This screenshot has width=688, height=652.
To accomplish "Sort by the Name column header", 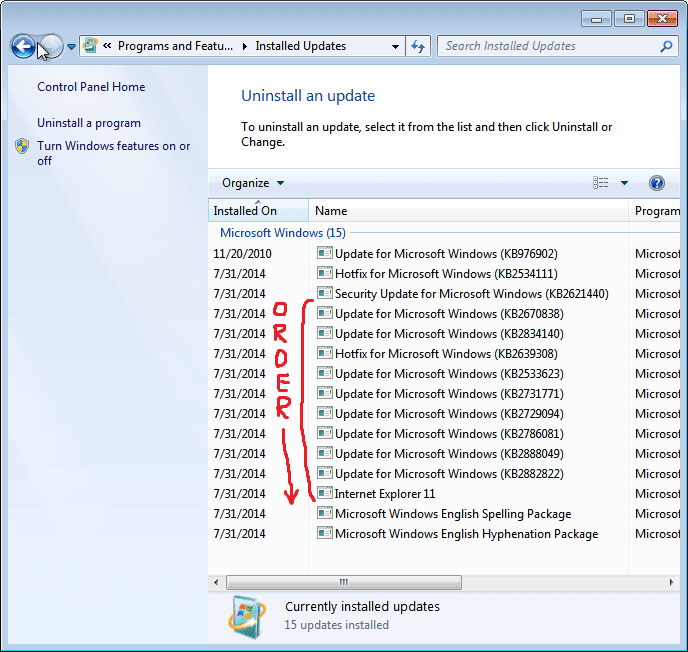I will (468, 211).
